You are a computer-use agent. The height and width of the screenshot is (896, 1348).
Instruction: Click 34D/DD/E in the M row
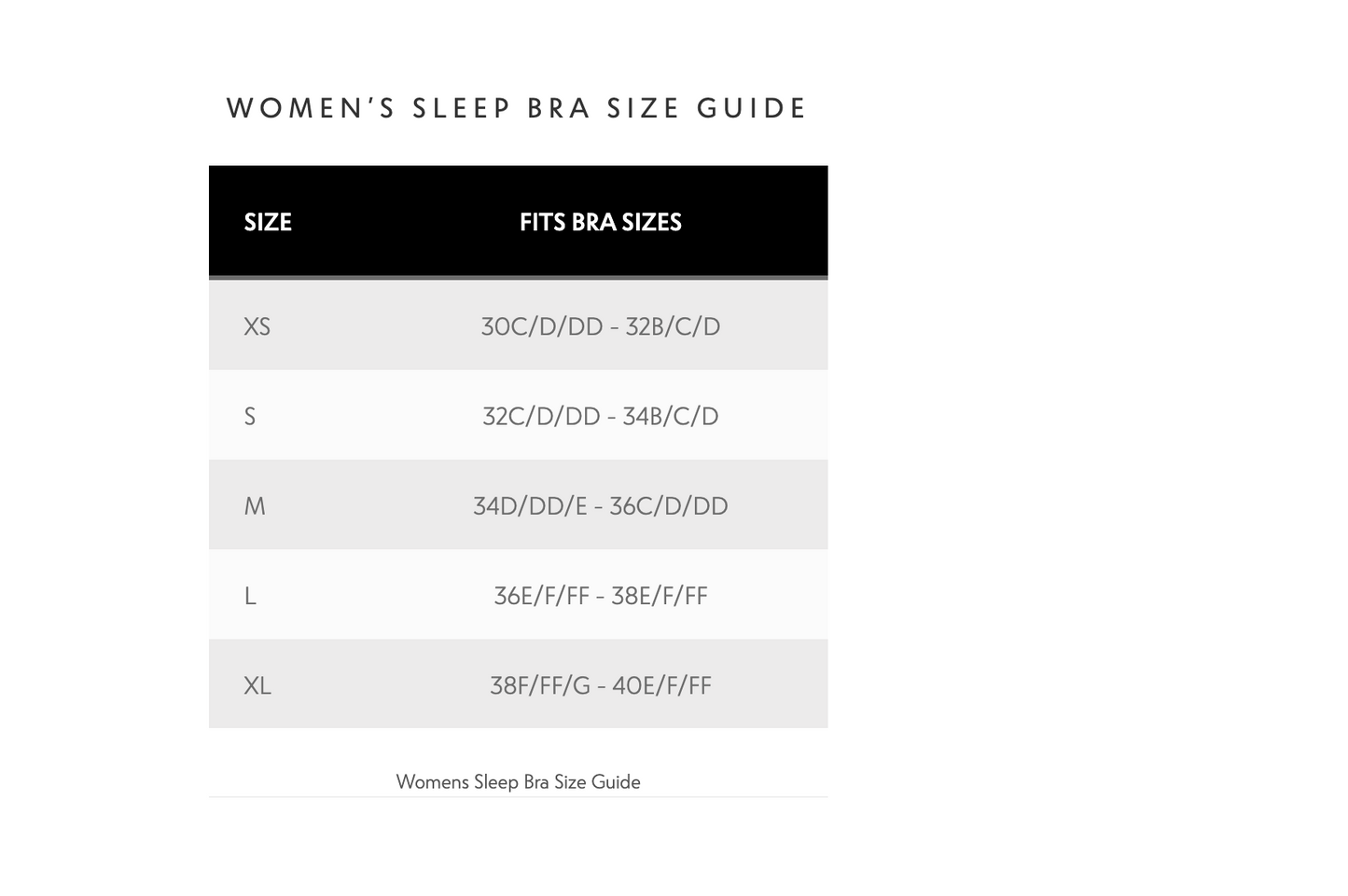pyautogui.click(x=530, y=506)
